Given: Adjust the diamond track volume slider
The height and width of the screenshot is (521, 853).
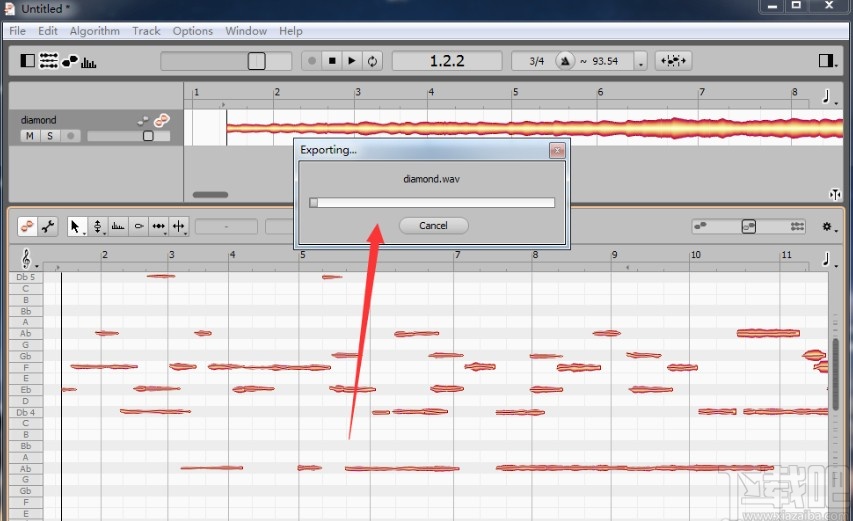Looking at the screenshot, I should 128,136.
